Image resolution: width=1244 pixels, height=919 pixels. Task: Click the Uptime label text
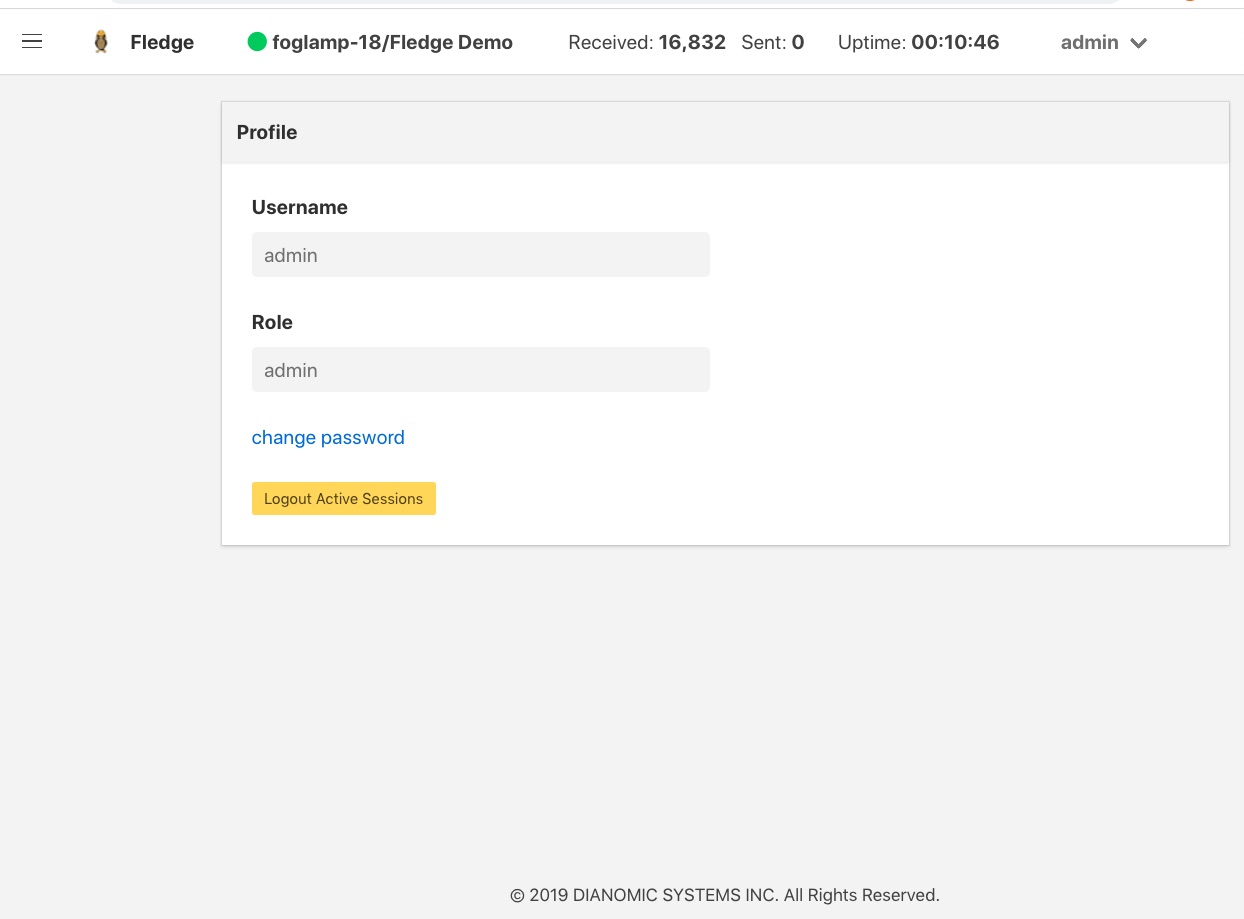[871, 42]
